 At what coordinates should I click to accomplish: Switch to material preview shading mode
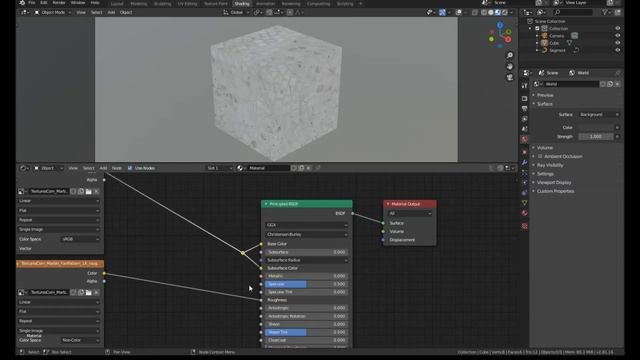(498, 12)
